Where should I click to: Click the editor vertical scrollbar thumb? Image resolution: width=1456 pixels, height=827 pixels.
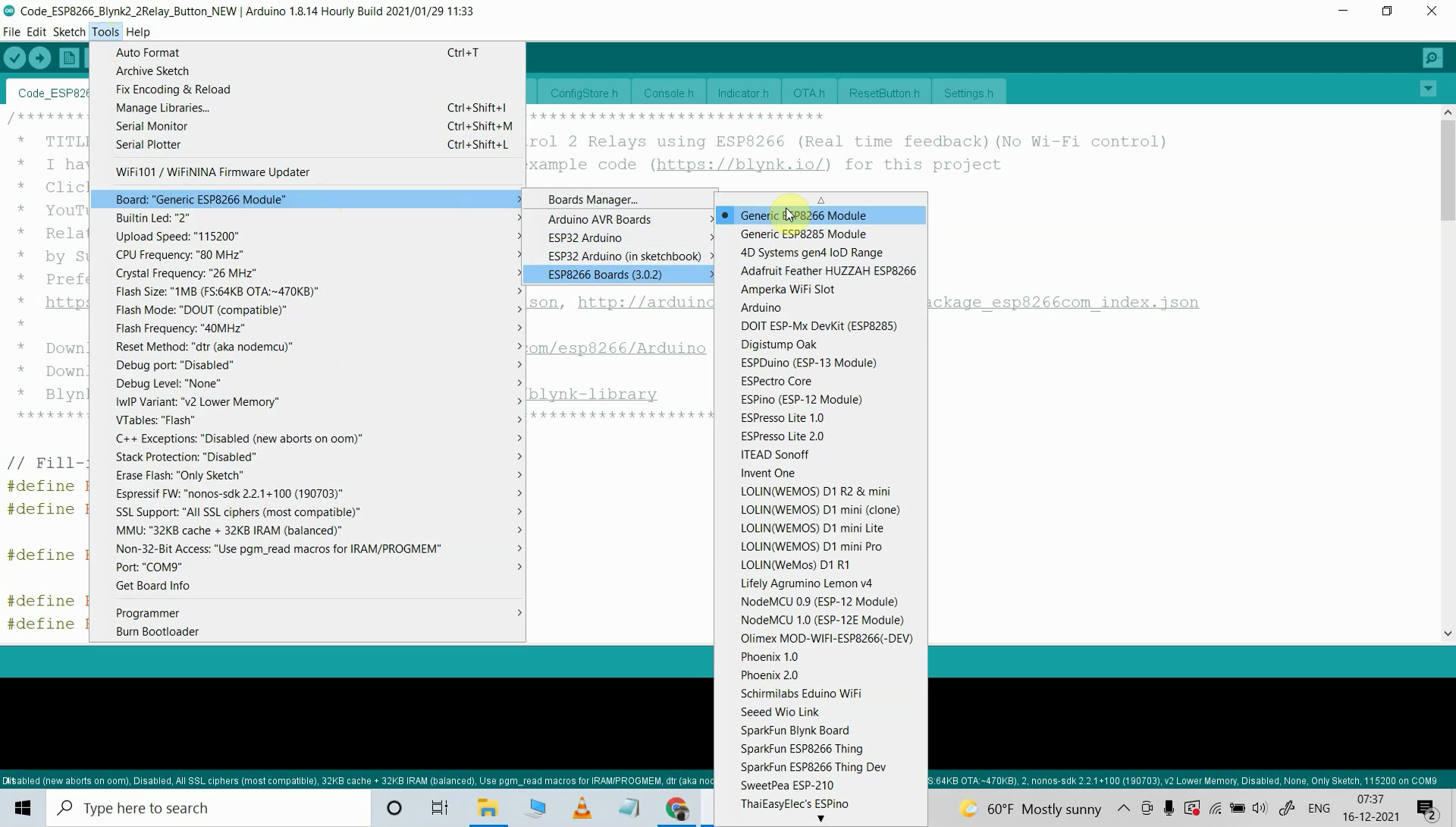pyautogui.click(x=1448, y=171)
